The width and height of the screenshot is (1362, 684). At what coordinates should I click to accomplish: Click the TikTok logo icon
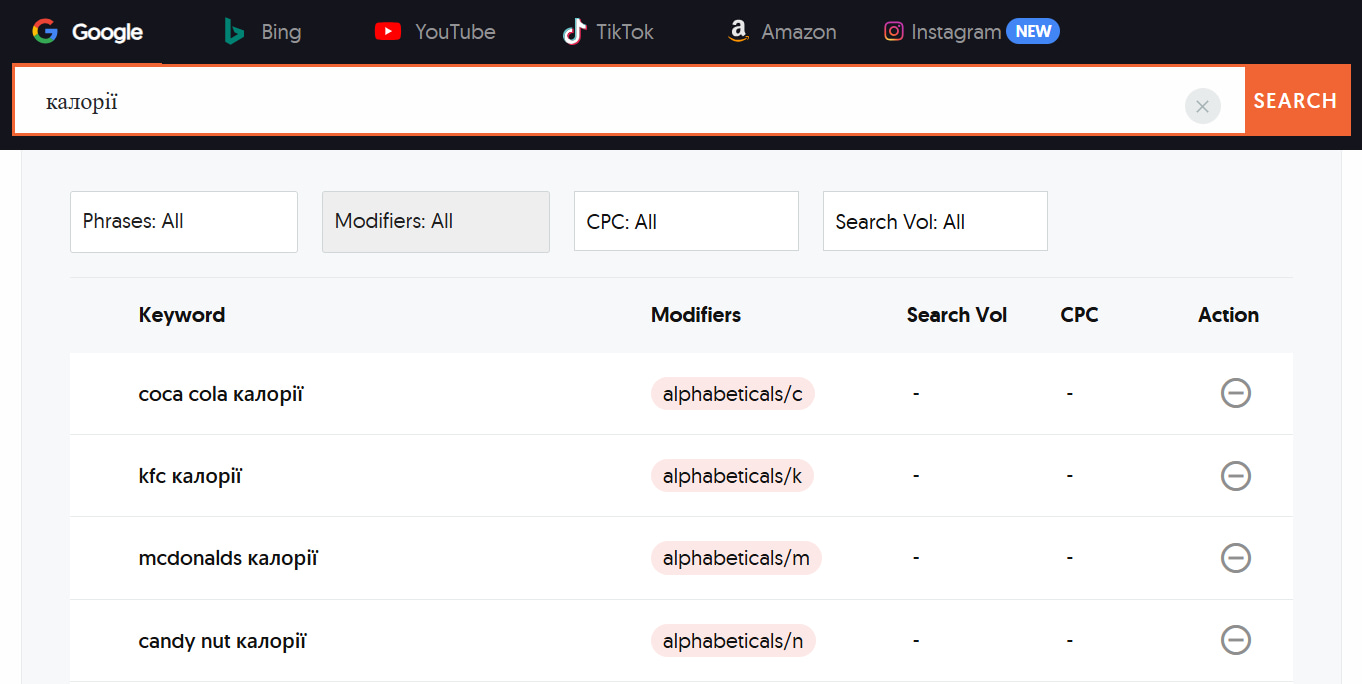pos(574,32)
